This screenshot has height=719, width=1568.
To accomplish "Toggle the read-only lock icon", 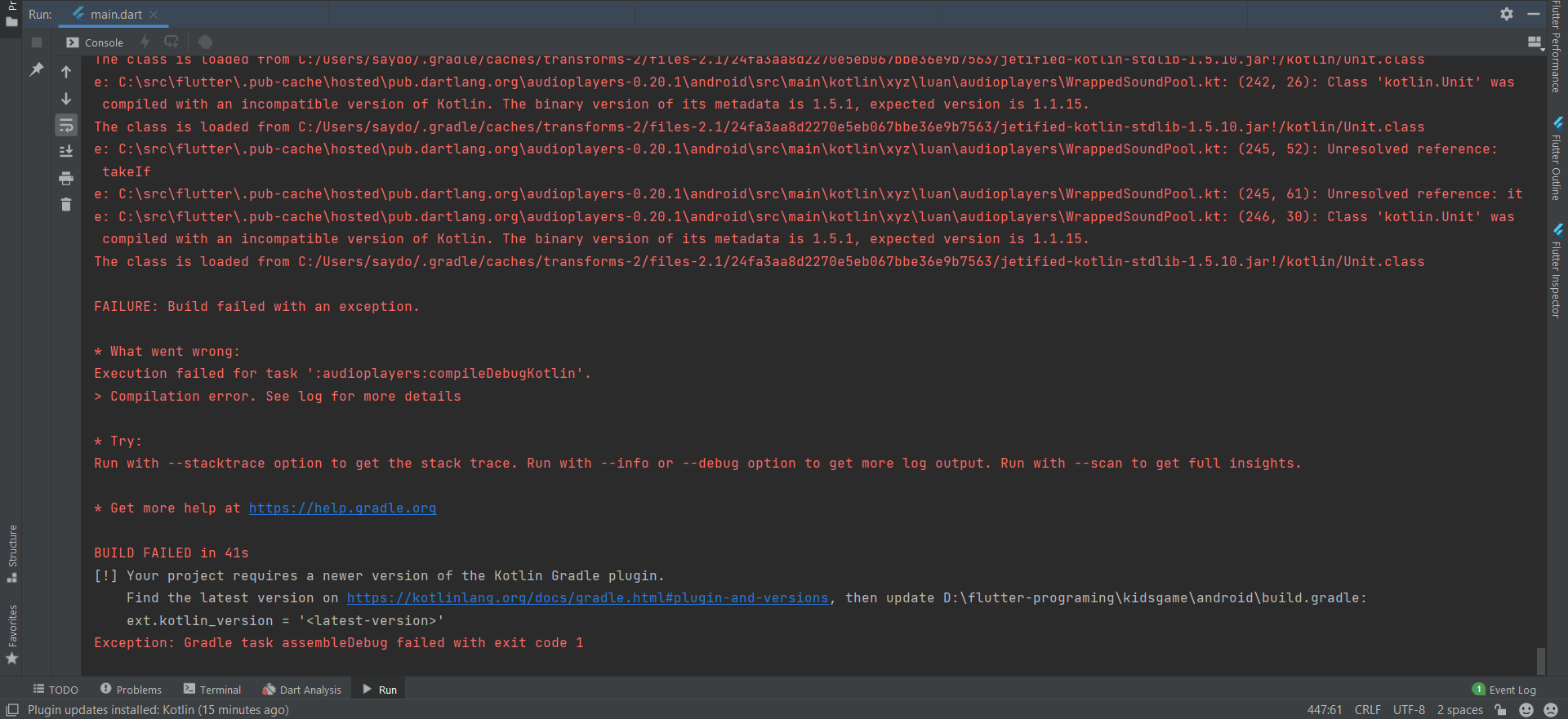I will click(1500, 710).
